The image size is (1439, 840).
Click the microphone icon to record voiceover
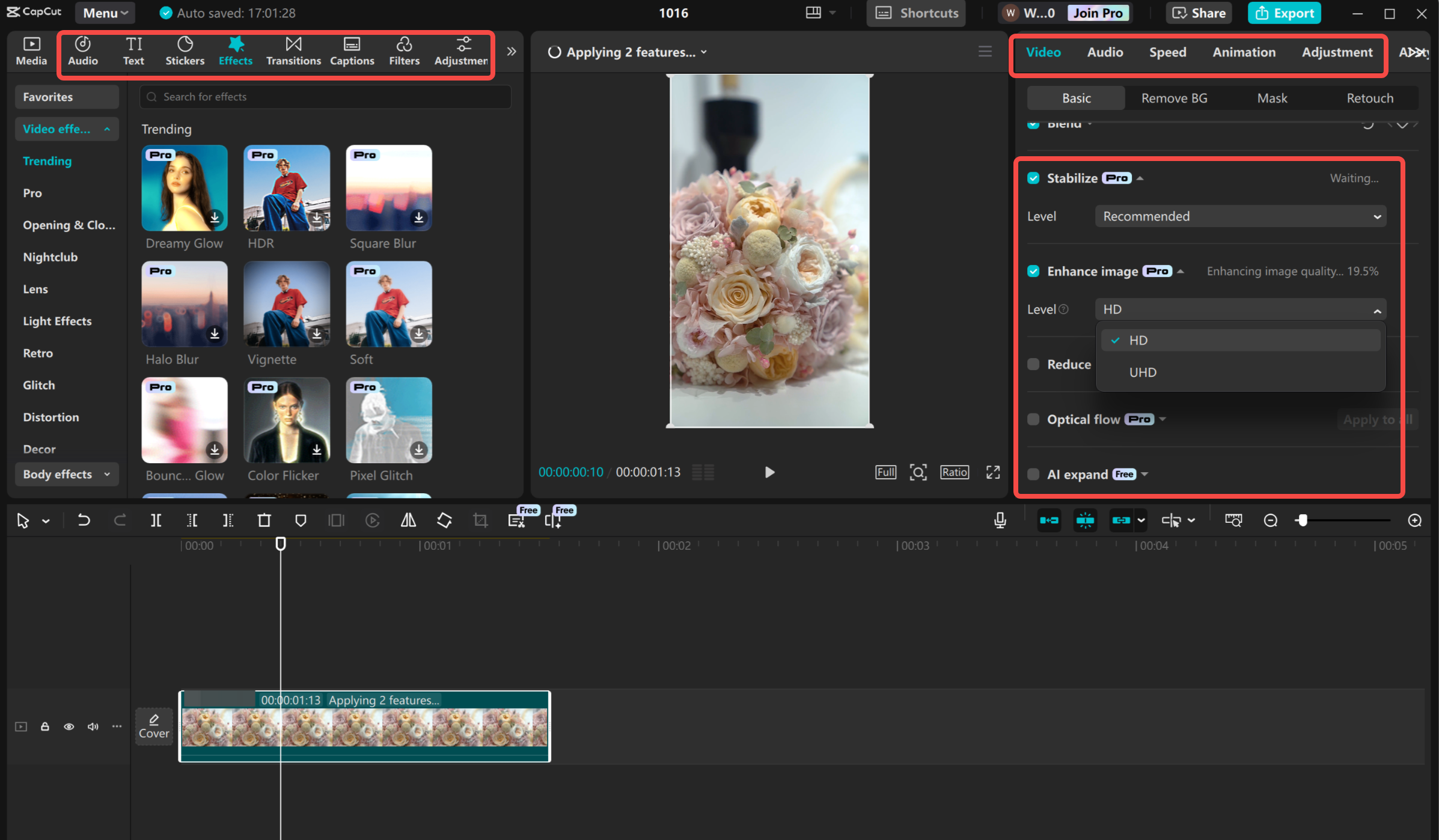(x=1000, y=520)
